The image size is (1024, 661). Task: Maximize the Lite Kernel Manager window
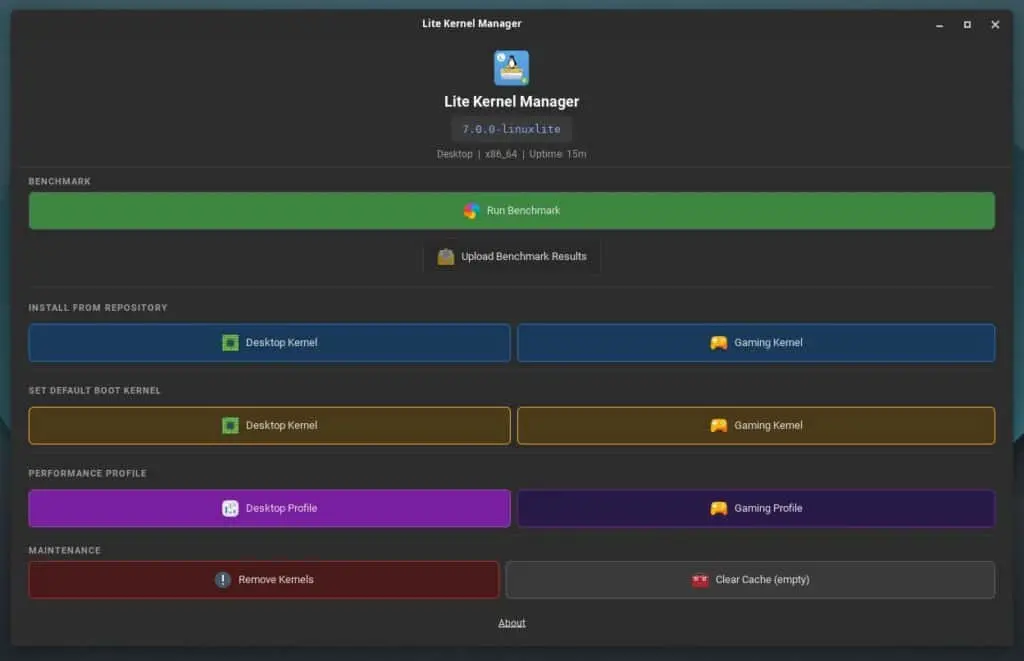[967, 25]
